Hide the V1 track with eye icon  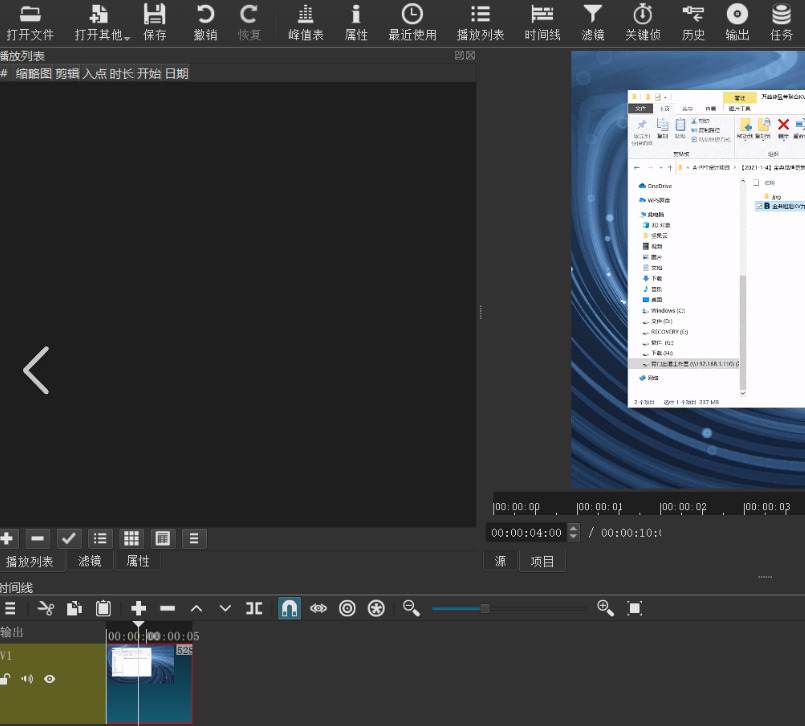click(x=49, y=679)
